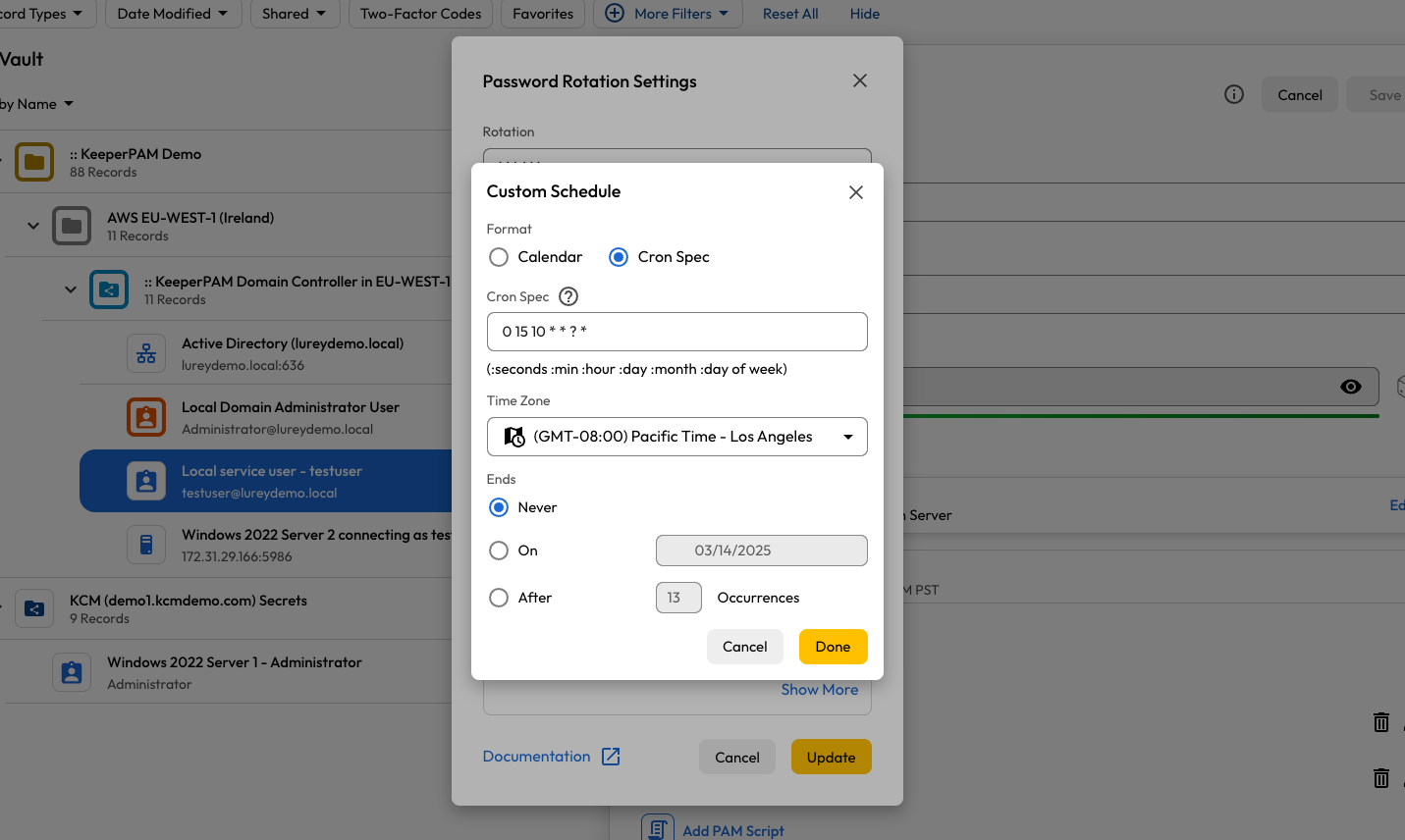Screen dimensions: 1405x840
Task: Toggle password visibility eye icon
Action: click(1351, 387)
